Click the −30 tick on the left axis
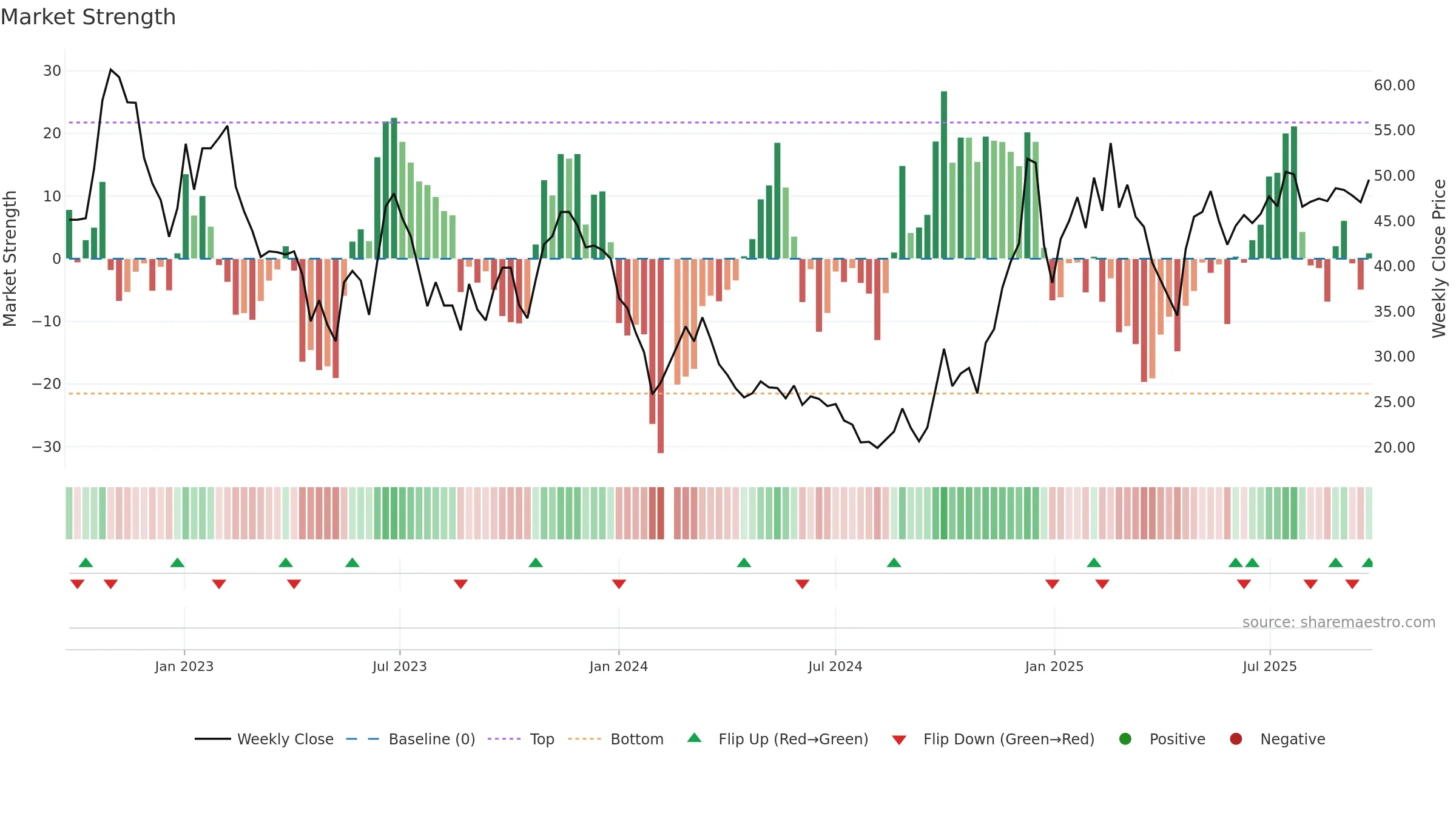This screenshot has height=819, width=1456. tap(47, 447)
